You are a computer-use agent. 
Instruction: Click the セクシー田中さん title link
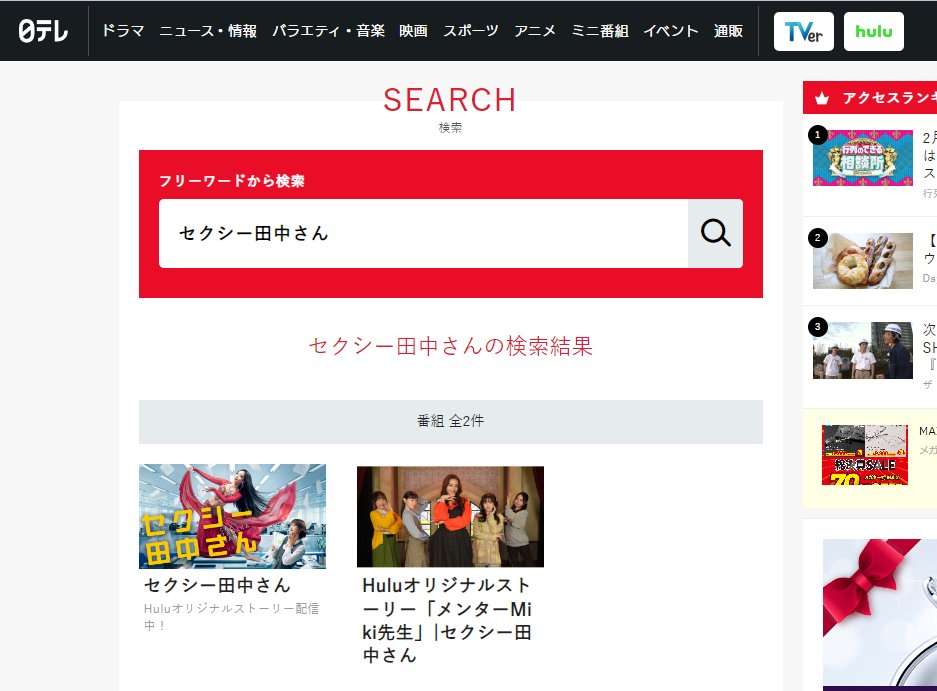[217, 585]
